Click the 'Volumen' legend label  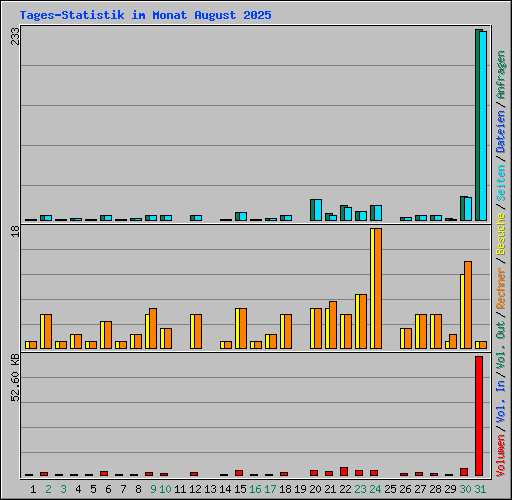[x=501, y=455]
